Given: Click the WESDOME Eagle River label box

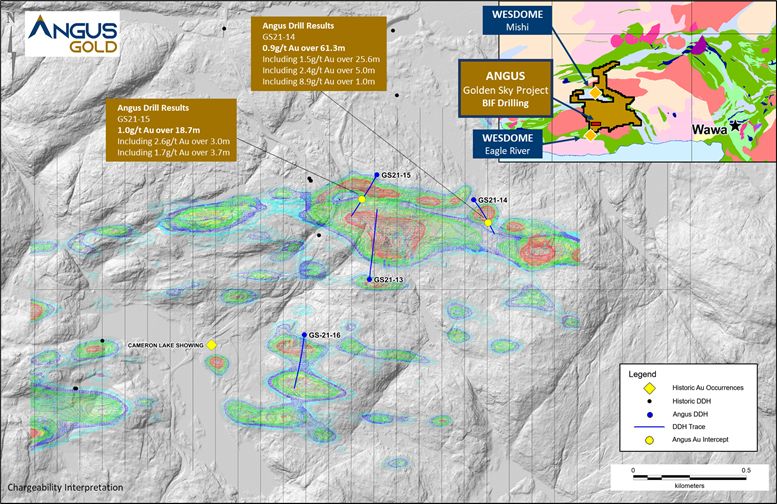Looking at the screenshot, I should click(507, 144).
